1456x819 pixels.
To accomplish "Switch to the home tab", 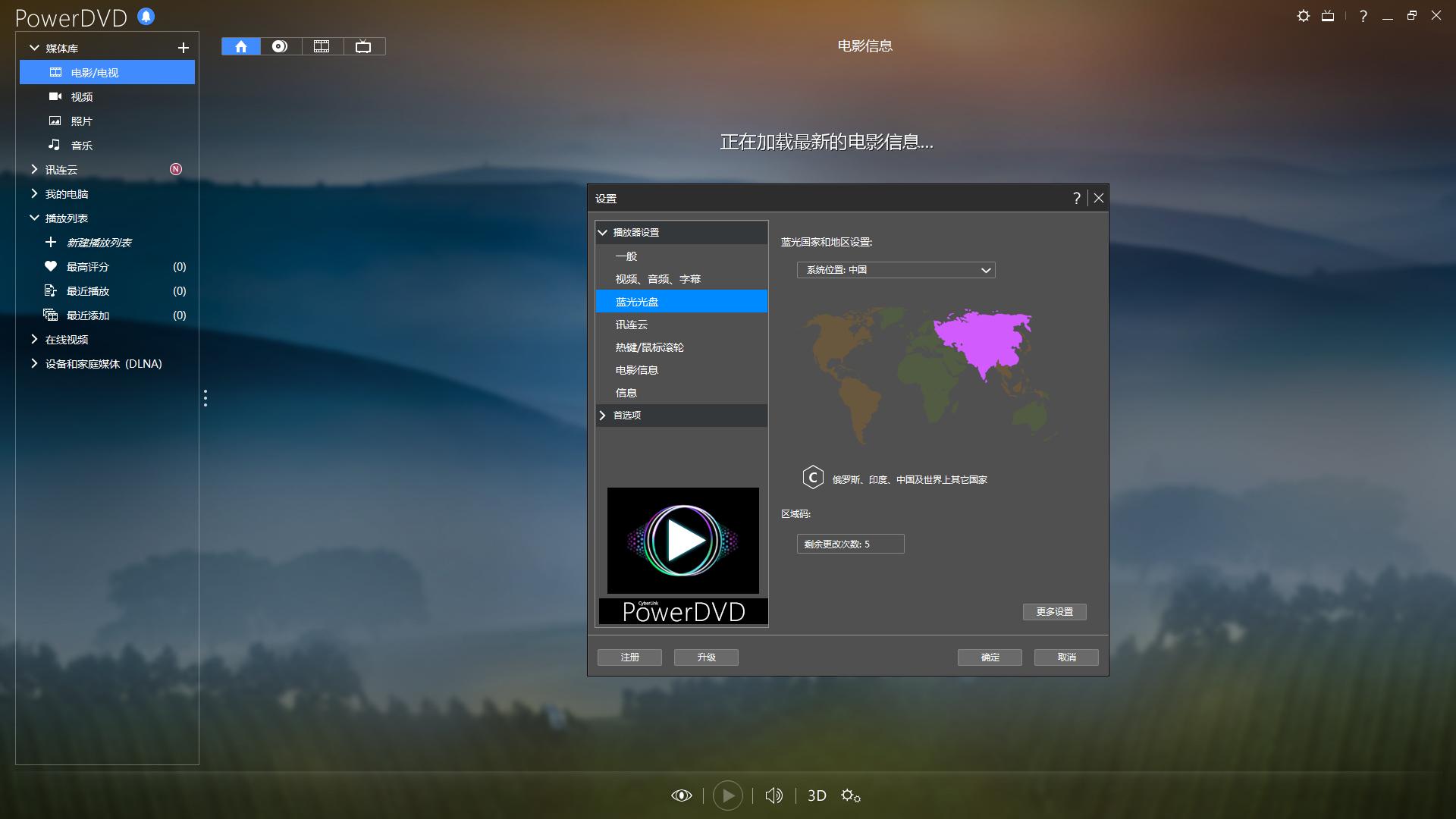I will 240,45.
